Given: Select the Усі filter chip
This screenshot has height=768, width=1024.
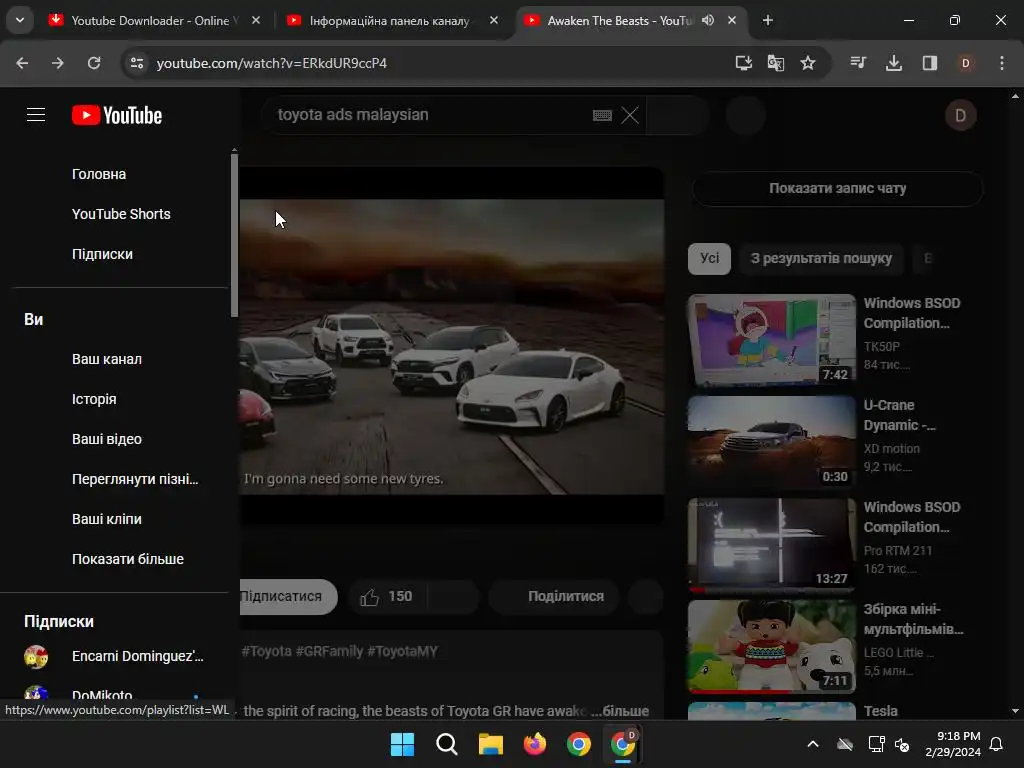Looking at the screenshot, I should click(x=709, y=259).
